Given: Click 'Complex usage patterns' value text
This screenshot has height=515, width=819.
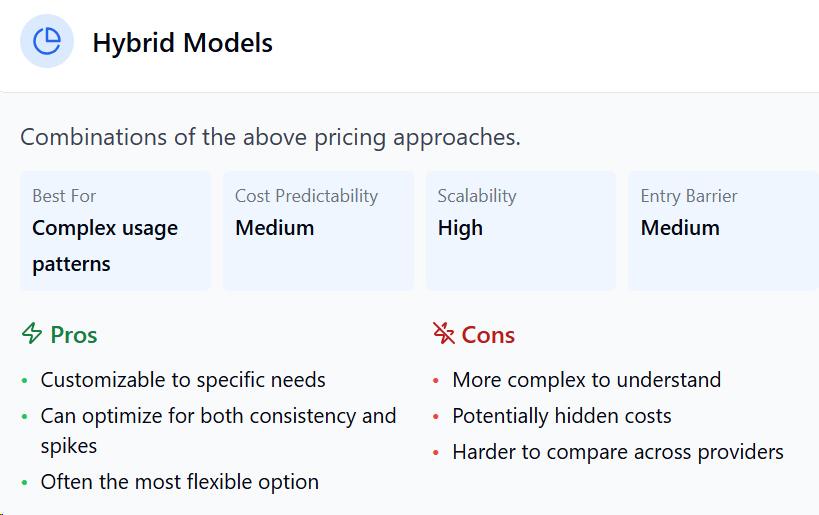Looking at the screenshot, I should click(105, 246).
